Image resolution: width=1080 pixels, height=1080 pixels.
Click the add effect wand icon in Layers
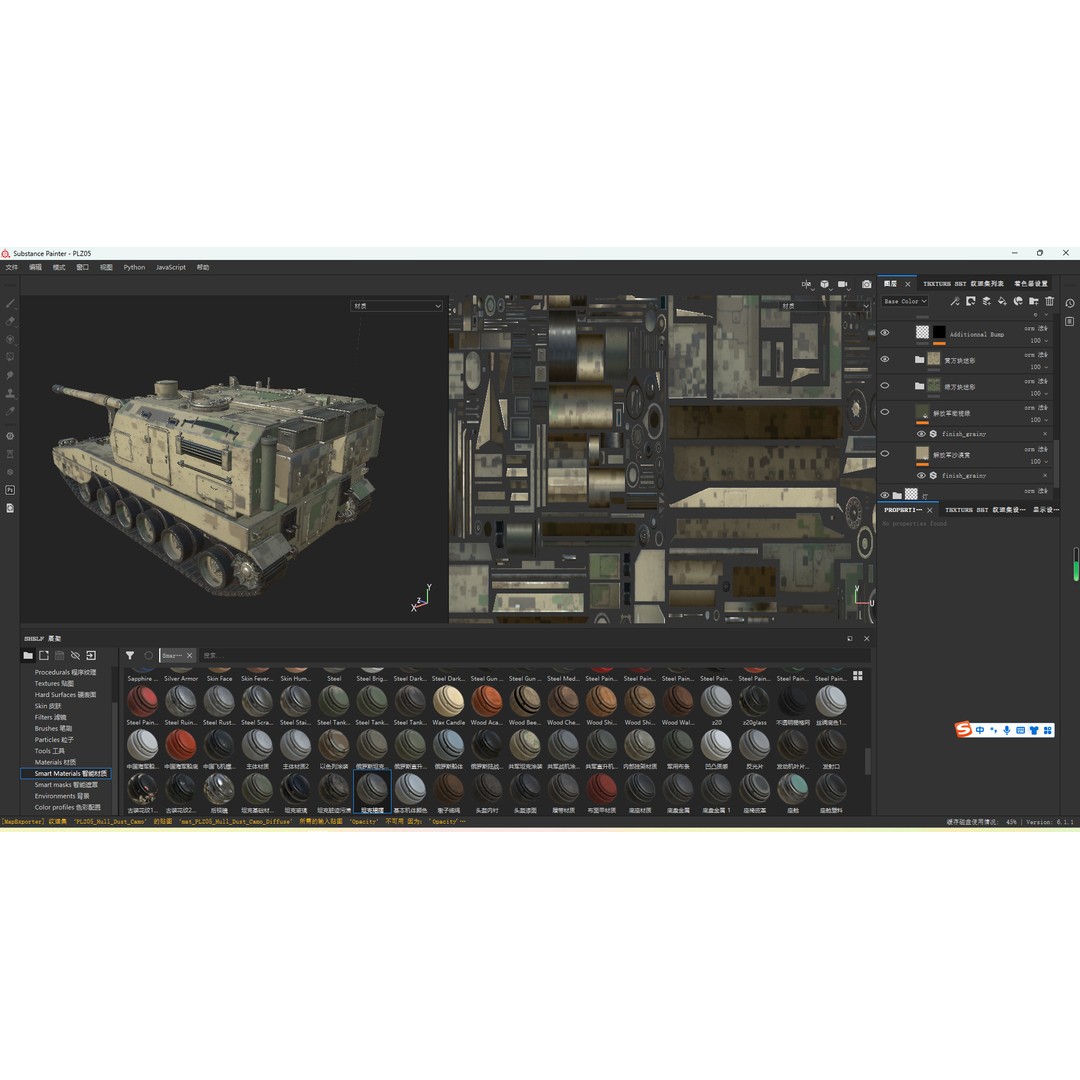(955, 301)
